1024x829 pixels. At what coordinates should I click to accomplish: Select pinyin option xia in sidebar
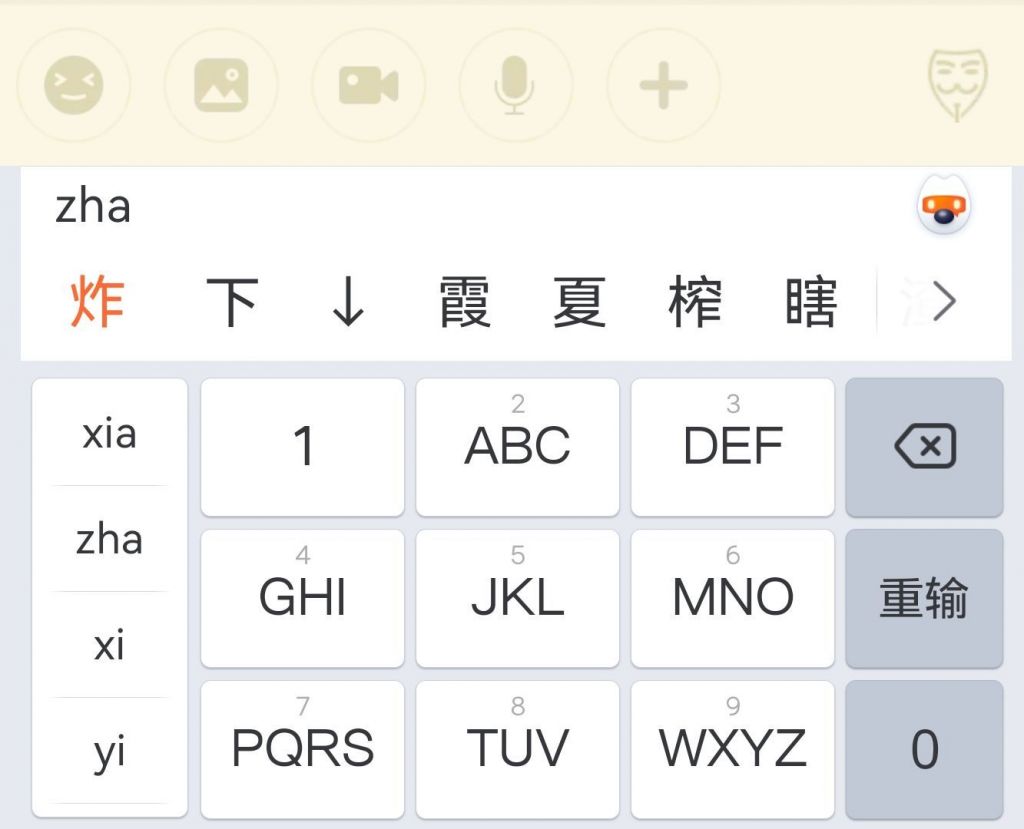[x=109, y=434]
